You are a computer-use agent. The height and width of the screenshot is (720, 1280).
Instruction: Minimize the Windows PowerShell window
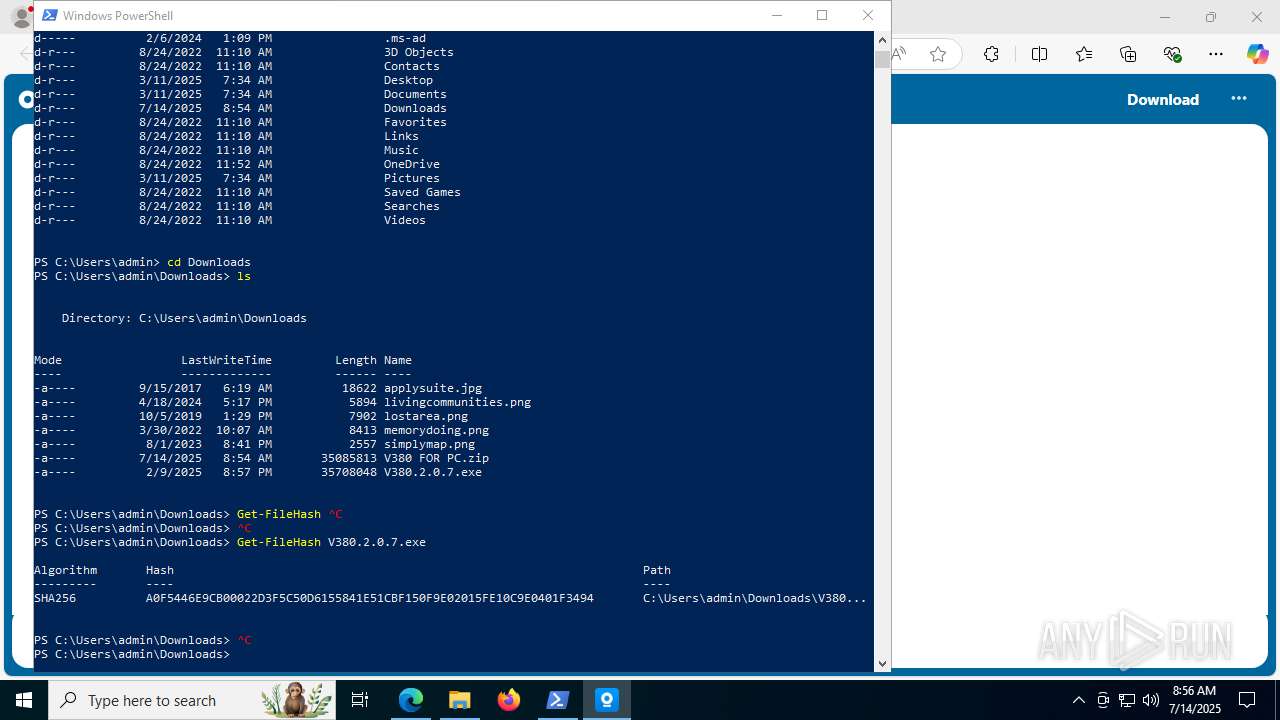(x=777, y=15)
